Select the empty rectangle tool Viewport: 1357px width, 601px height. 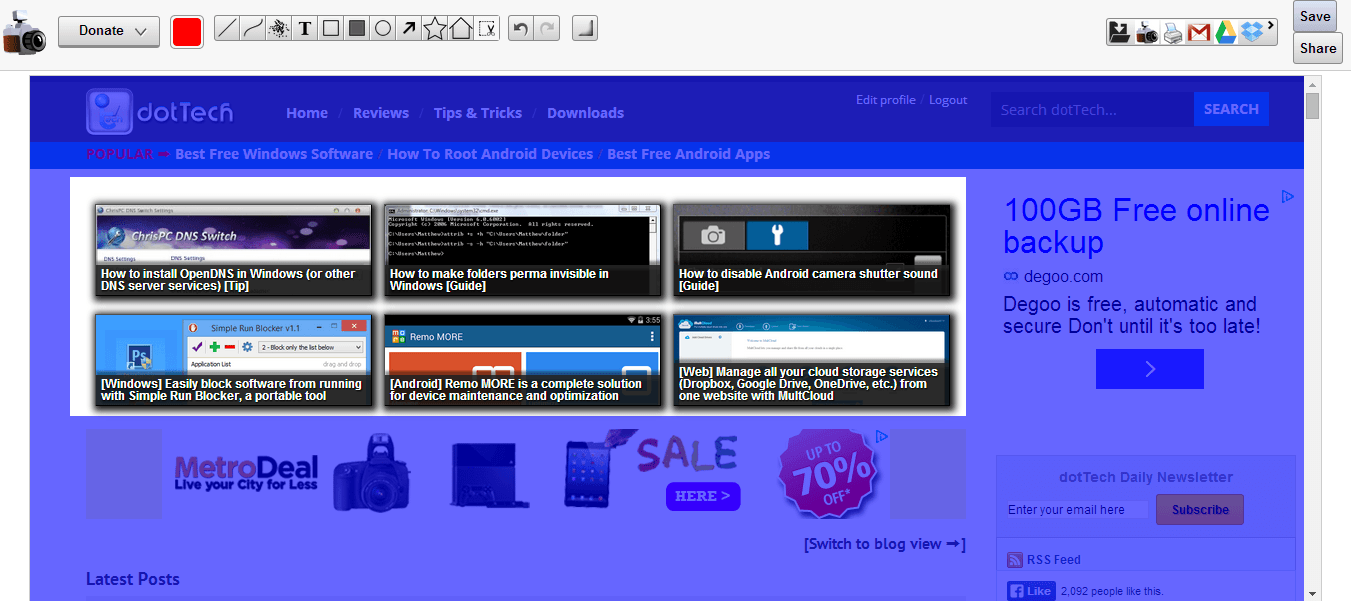pos(331,30)
